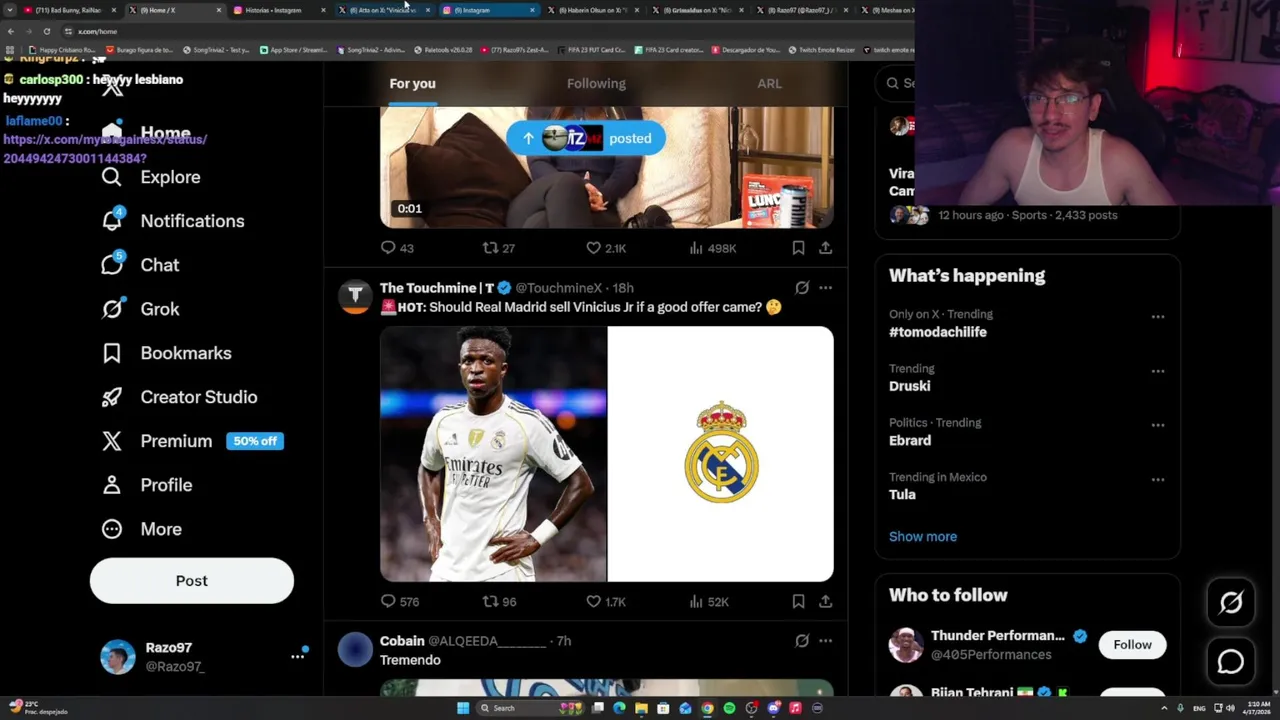Switch to Rad Bunny YouTube browser tab
The width and height of the screenshot is (1280, 720).
[68, 10]
